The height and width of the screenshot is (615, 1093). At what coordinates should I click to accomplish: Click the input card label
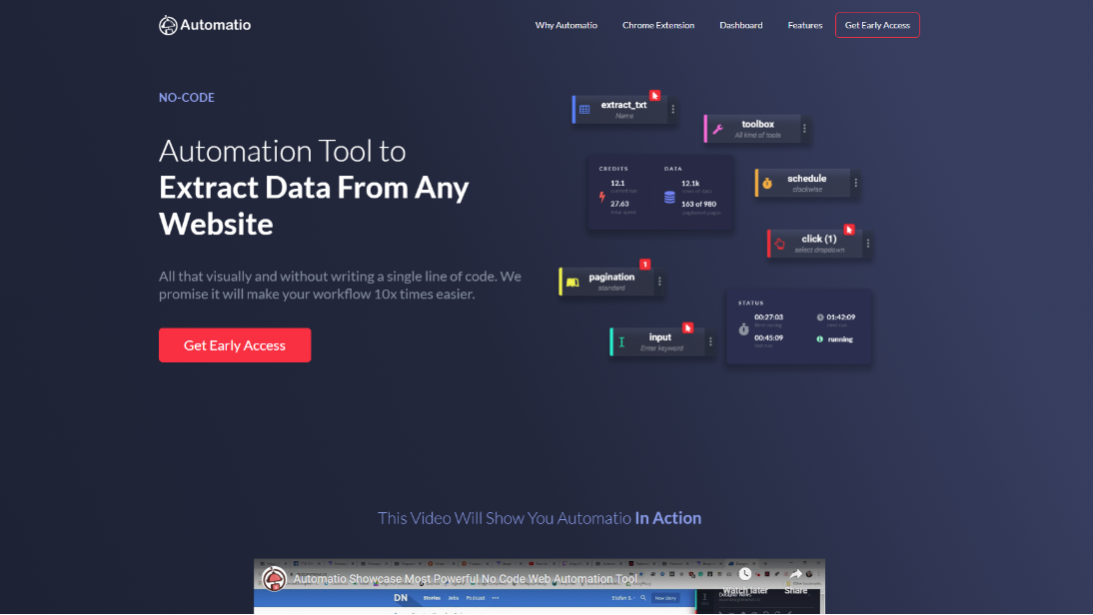(660, 337)
